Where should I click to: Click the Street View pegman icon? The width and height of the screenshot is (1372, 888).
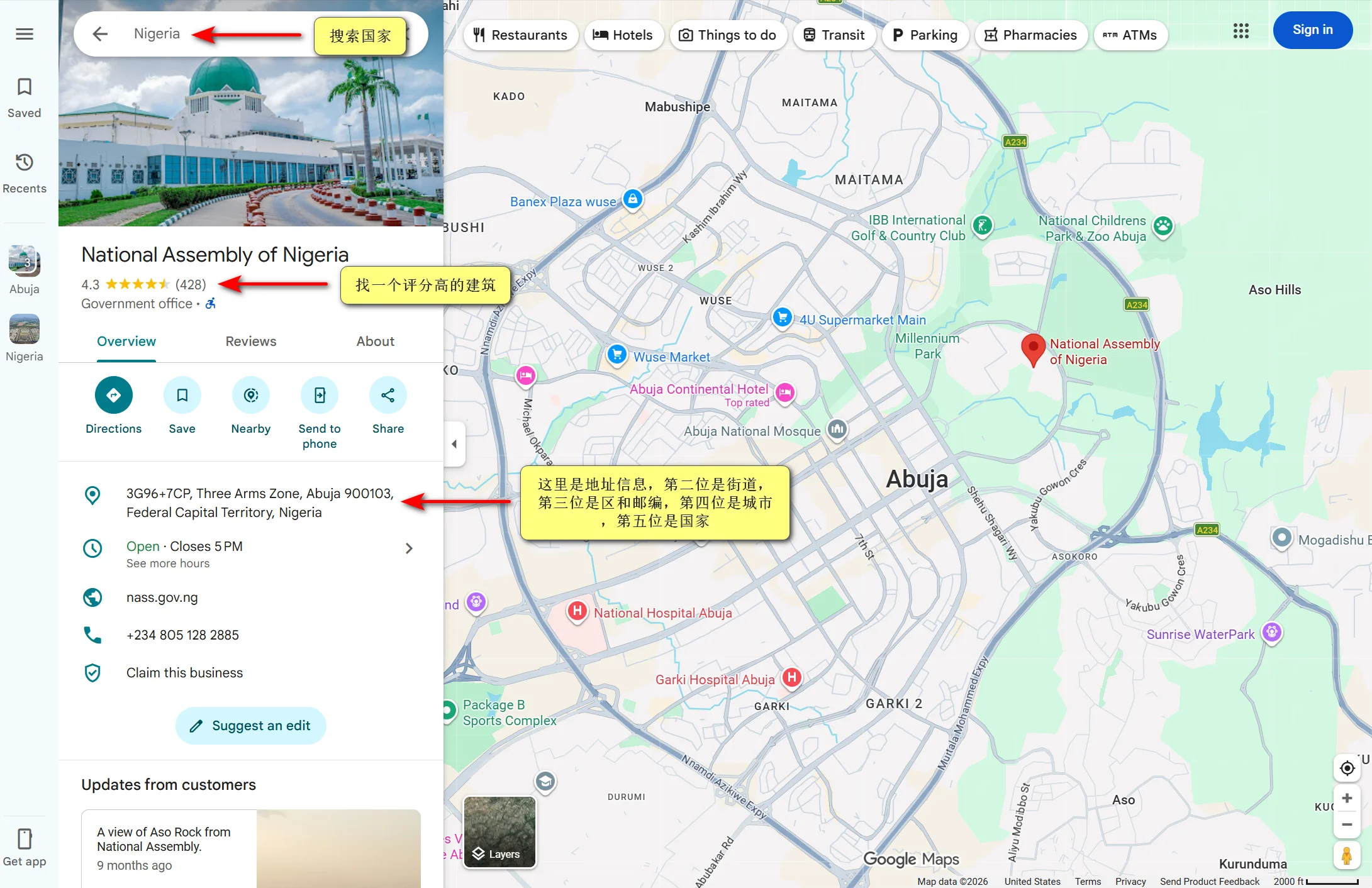click(1347, 856)
